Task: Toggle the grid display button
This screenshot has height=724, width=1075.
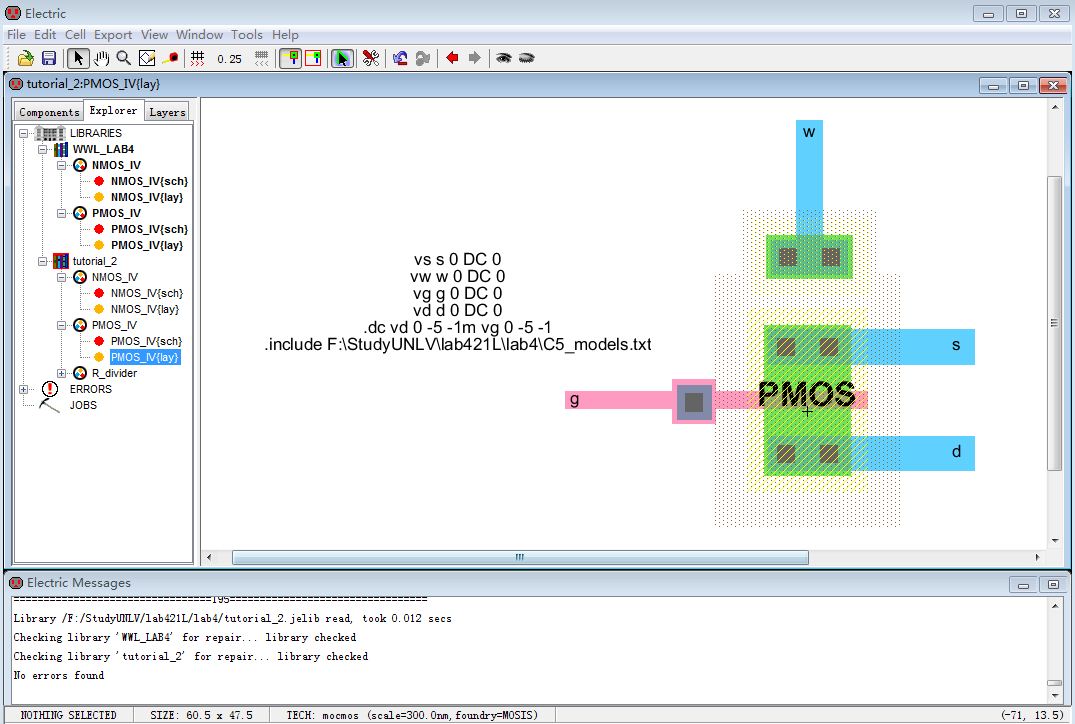Action: coord(198,59)
